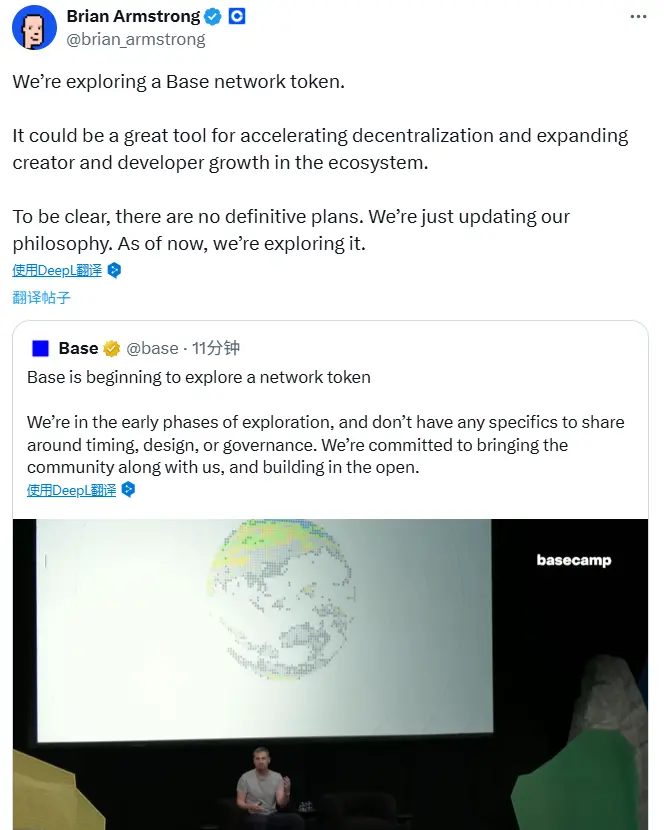
Task: Click the "使用DeepL翻译" link under the main tweet
Action: [56, 270]
